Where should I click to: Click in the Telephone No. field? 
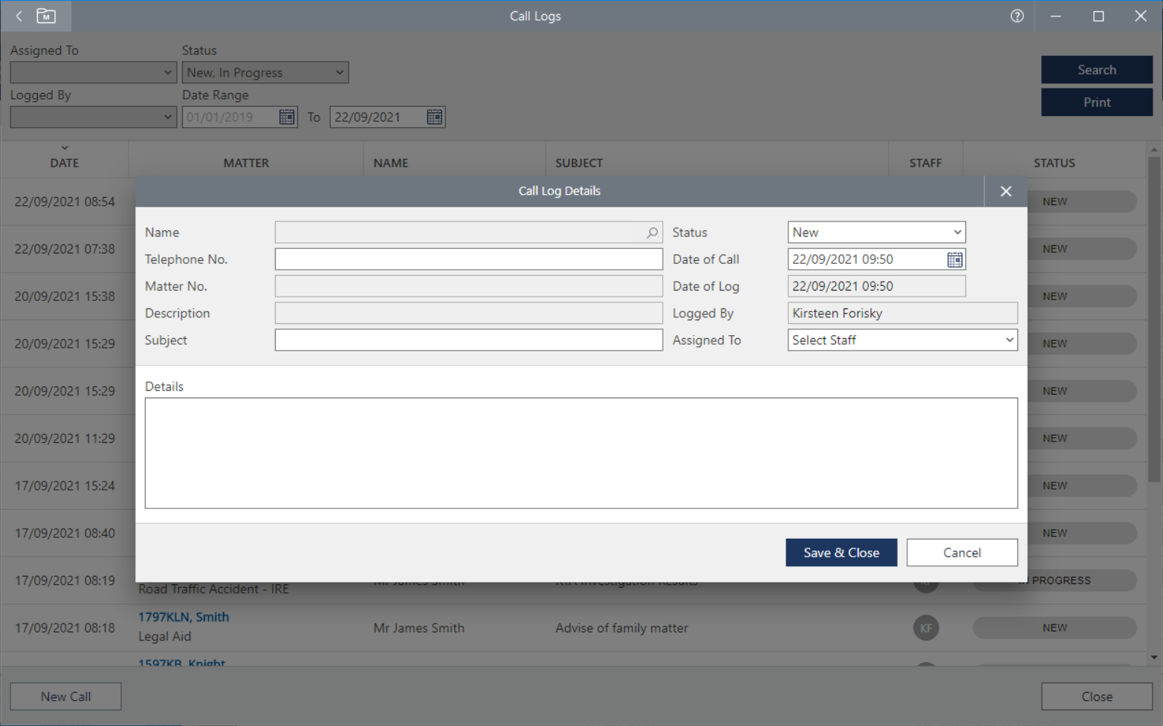pos(468,259)
